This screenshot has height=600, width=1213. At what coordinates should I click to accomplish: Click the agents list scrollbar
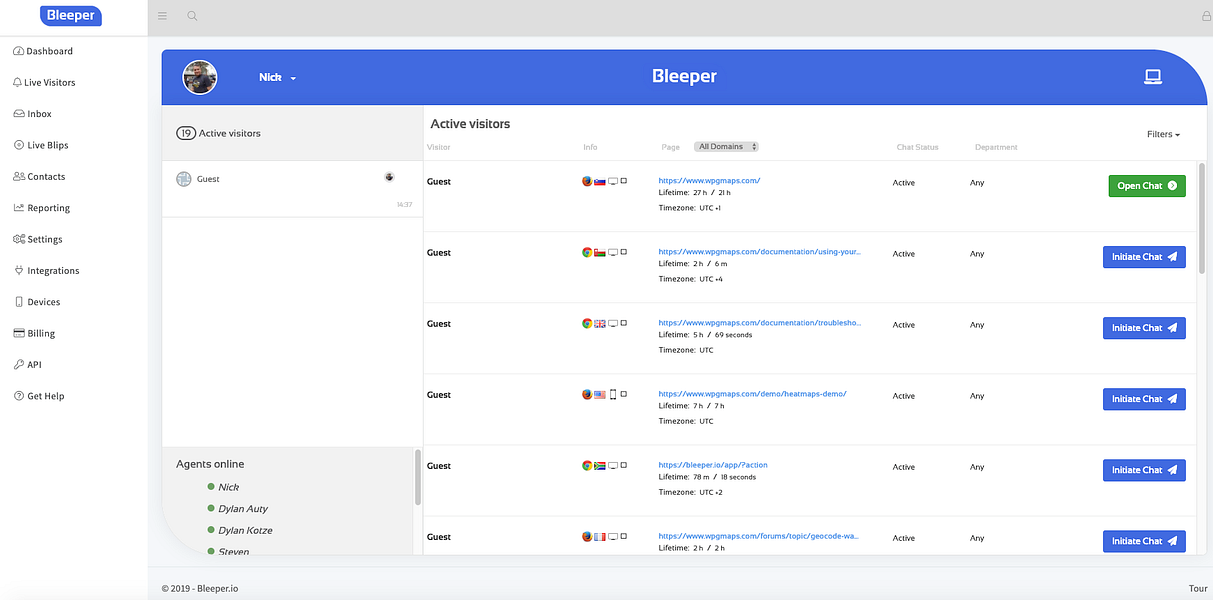pos(418,478)
